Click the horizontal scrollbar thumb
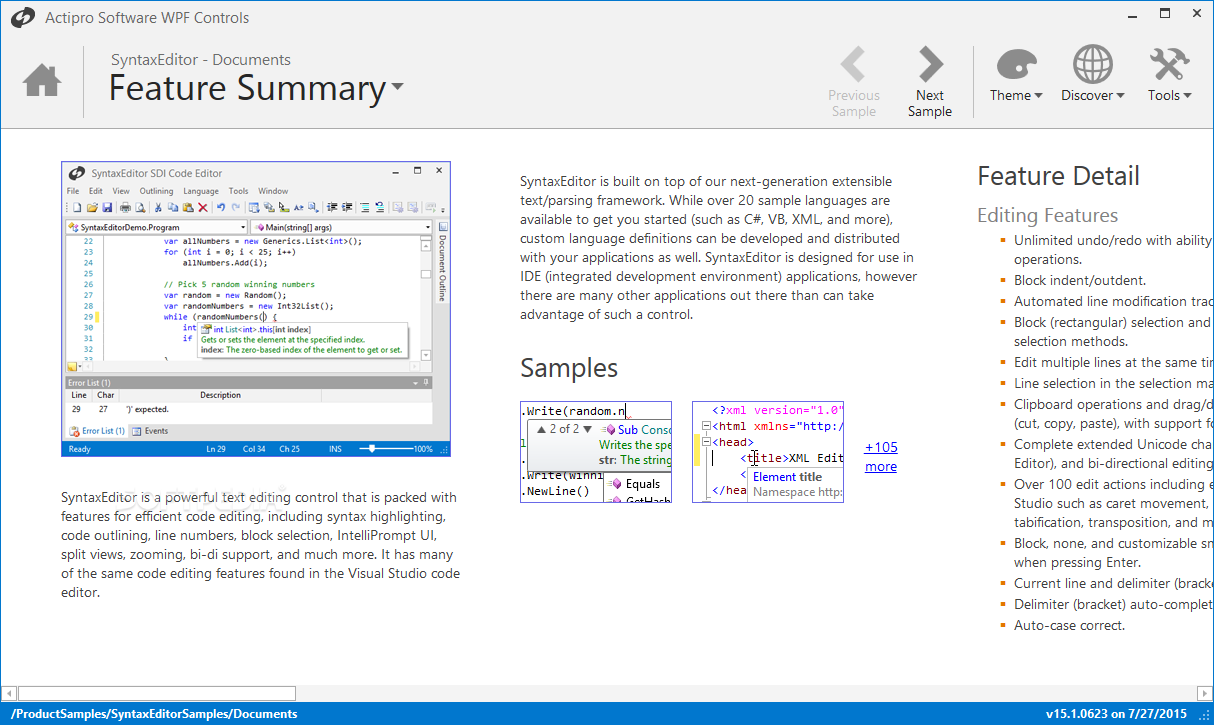 click(157, 693)
